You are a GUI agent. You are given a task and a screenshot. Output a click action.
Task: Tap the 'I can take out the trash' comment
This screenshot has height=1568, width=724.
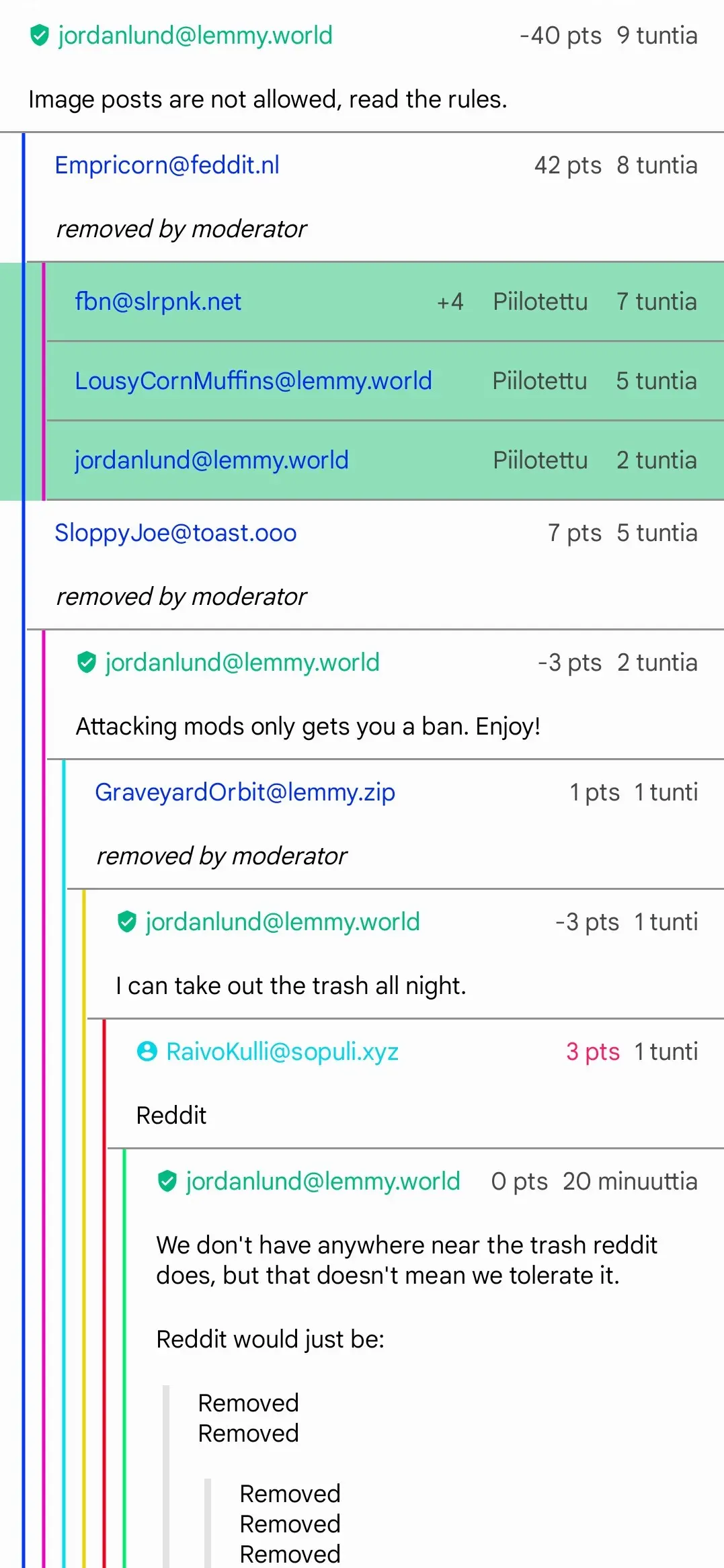pos(290,986)
